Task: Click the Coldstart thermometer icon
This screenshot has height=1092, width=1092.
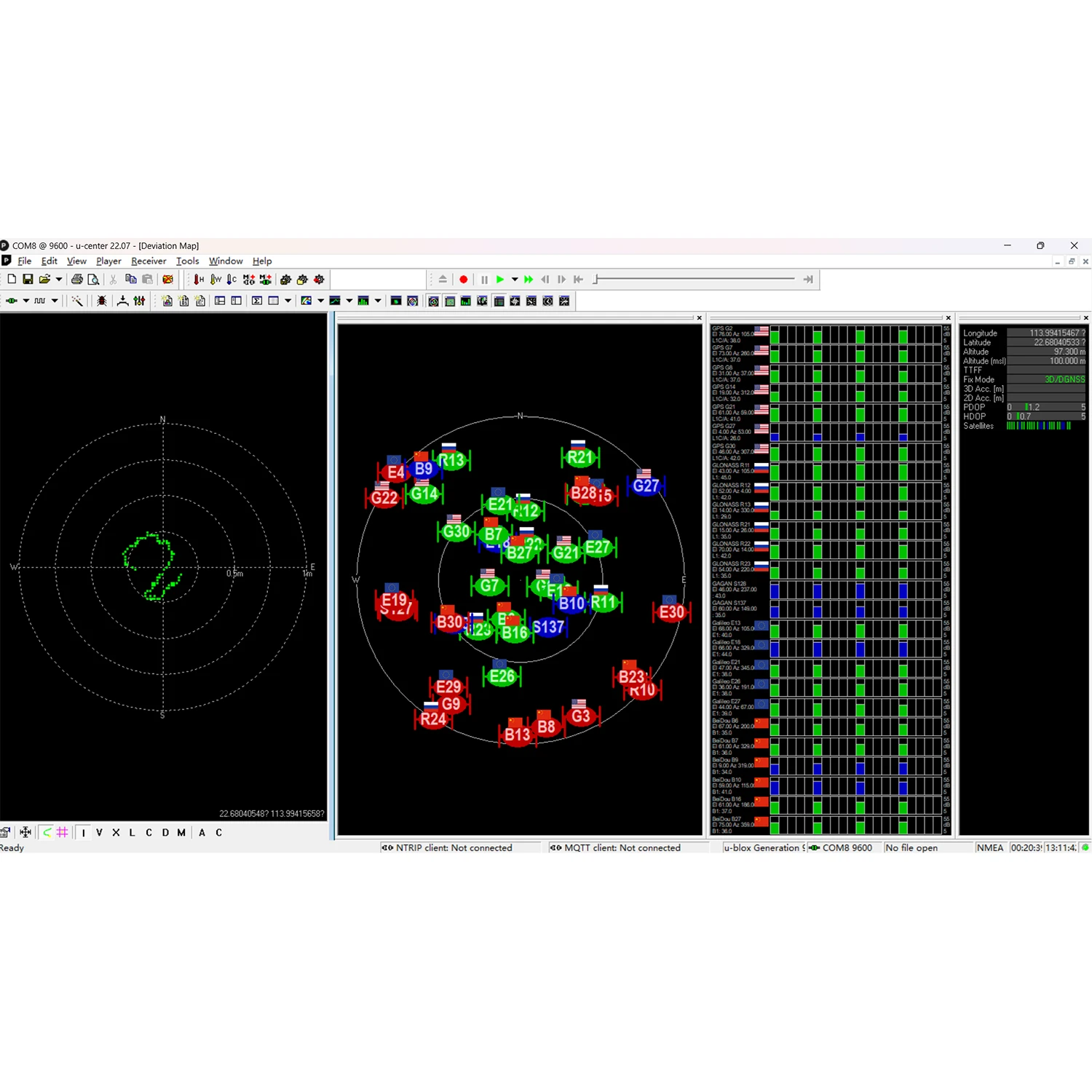Action: click(x=232, y=280)
